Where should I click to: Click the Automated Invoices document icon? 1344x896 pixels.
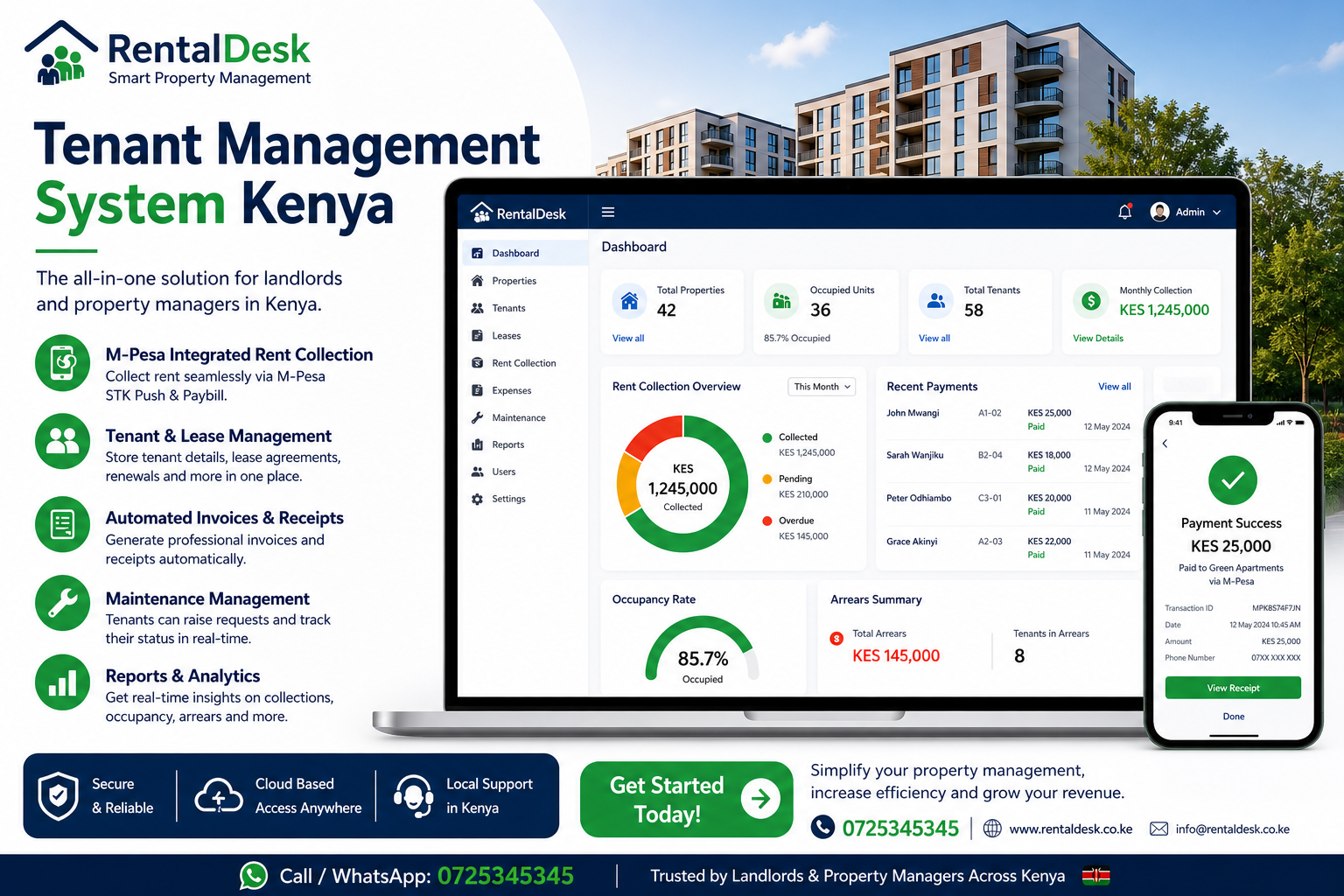point(62,524)
